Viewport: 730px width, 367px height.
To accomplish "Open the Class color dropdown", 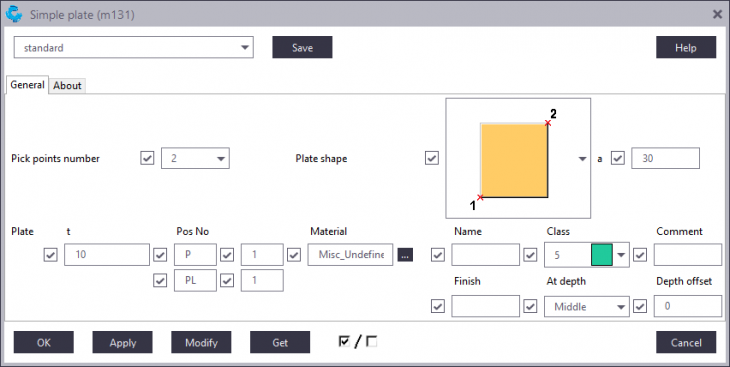I will 621,255.
